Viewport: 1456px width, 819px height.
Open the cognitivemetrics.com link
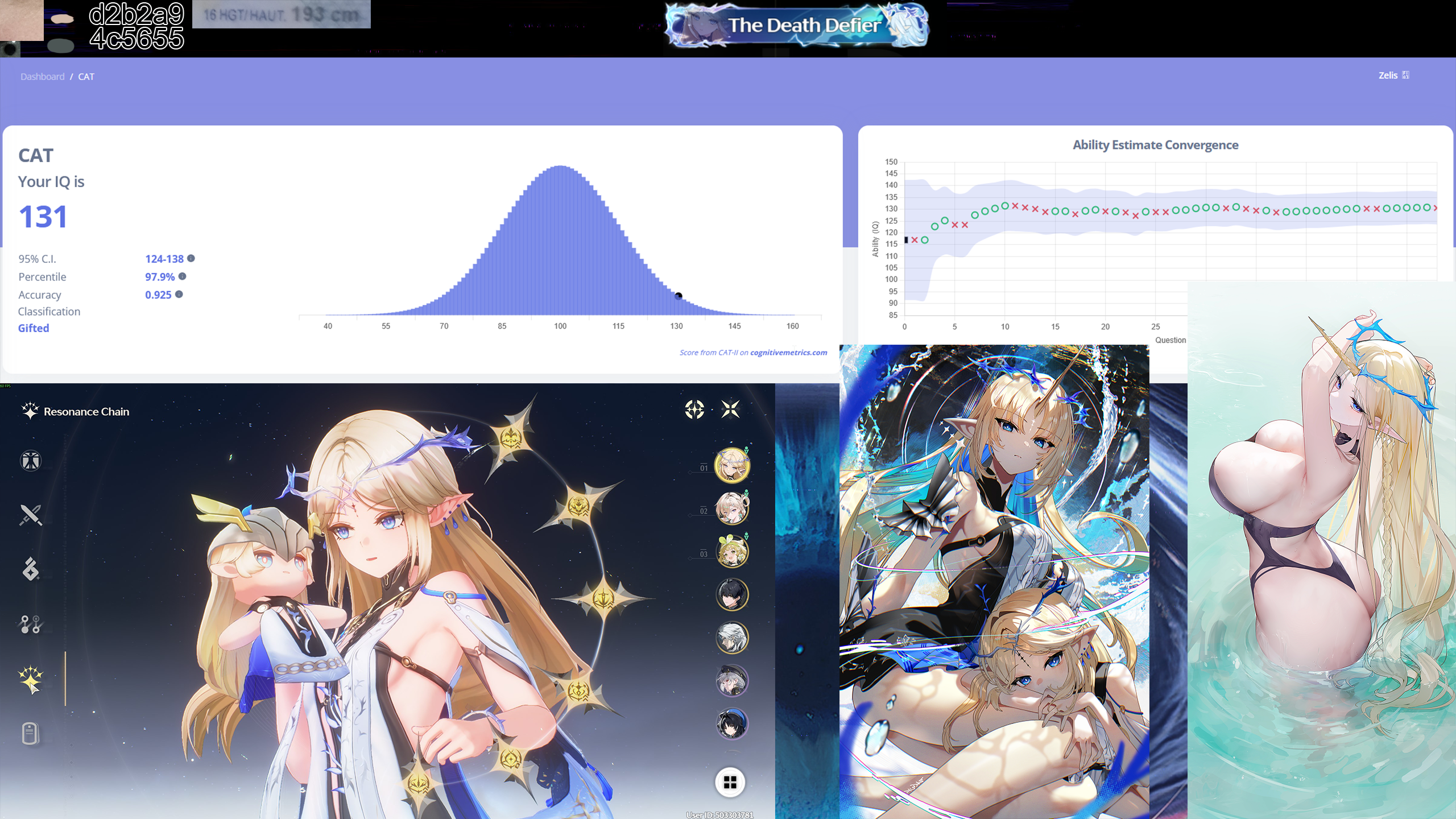788,353
